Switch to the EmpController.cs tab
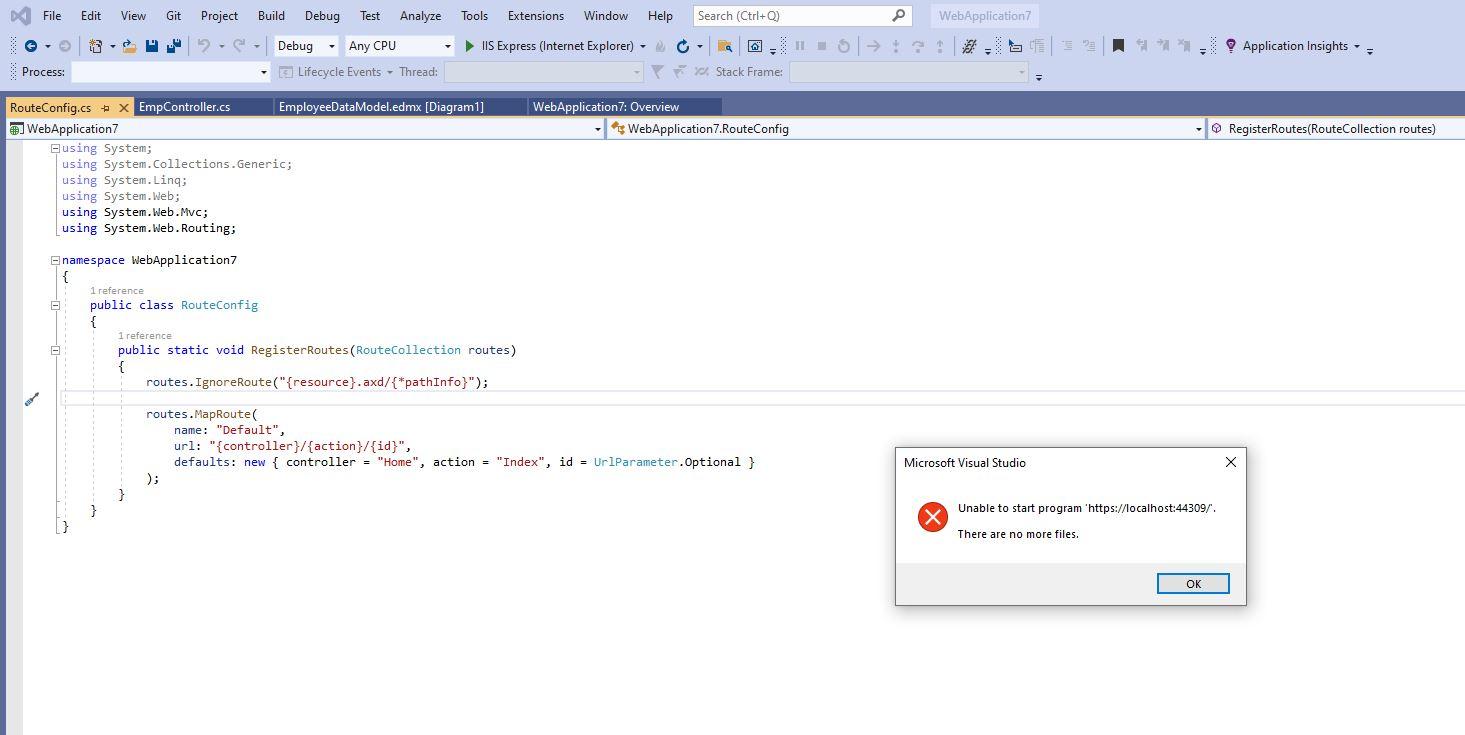Viewport: 1465px width, 735px height. (187, 106)
